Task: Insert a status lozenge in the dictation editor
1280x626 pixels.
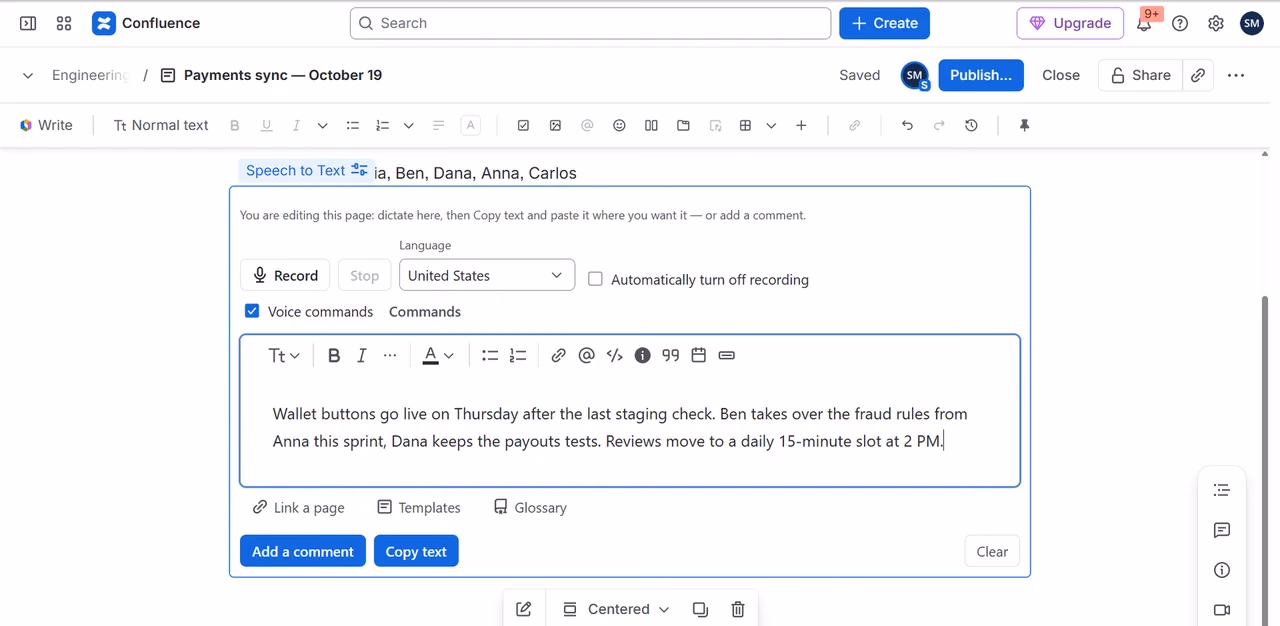Action: point(727,355)
